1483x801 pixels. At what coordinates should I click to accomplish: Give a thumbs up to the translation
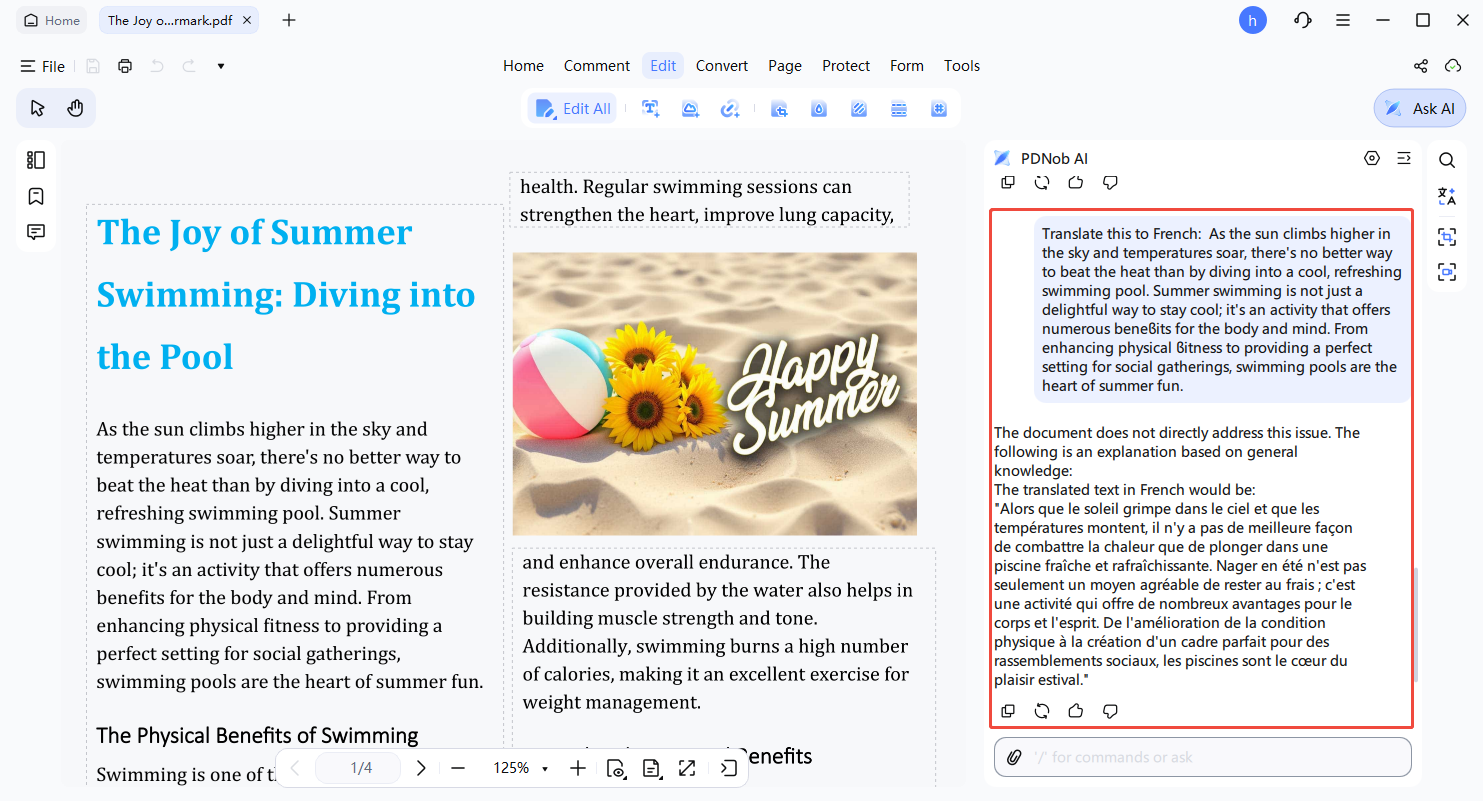(1075, 710)
